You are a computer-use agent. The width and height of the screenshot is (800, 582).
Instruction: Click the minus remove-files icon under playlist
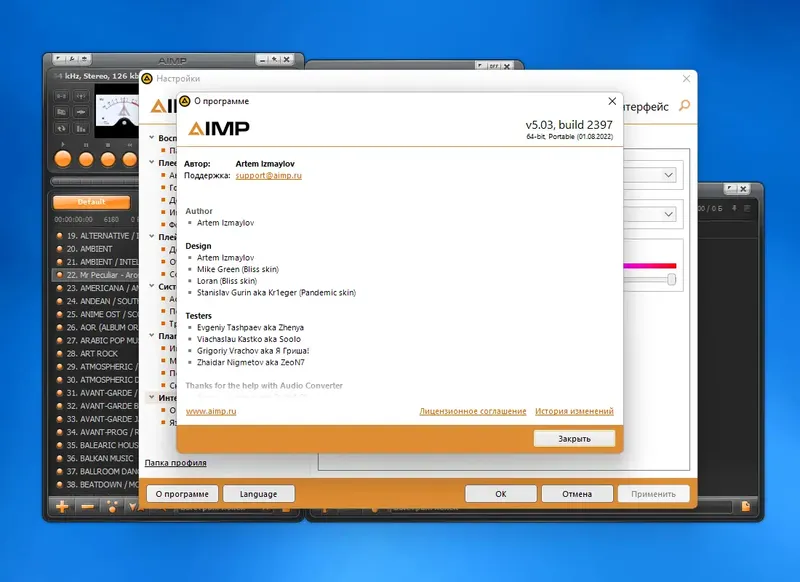click(87, 507)
